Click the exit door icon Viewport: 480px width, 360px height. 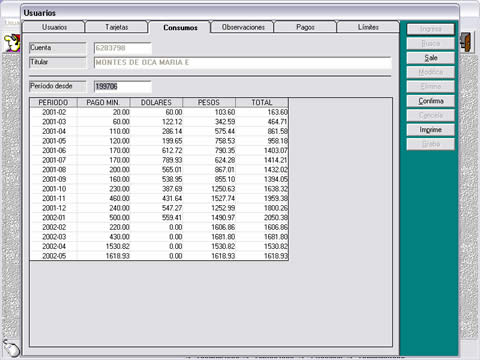467,41
